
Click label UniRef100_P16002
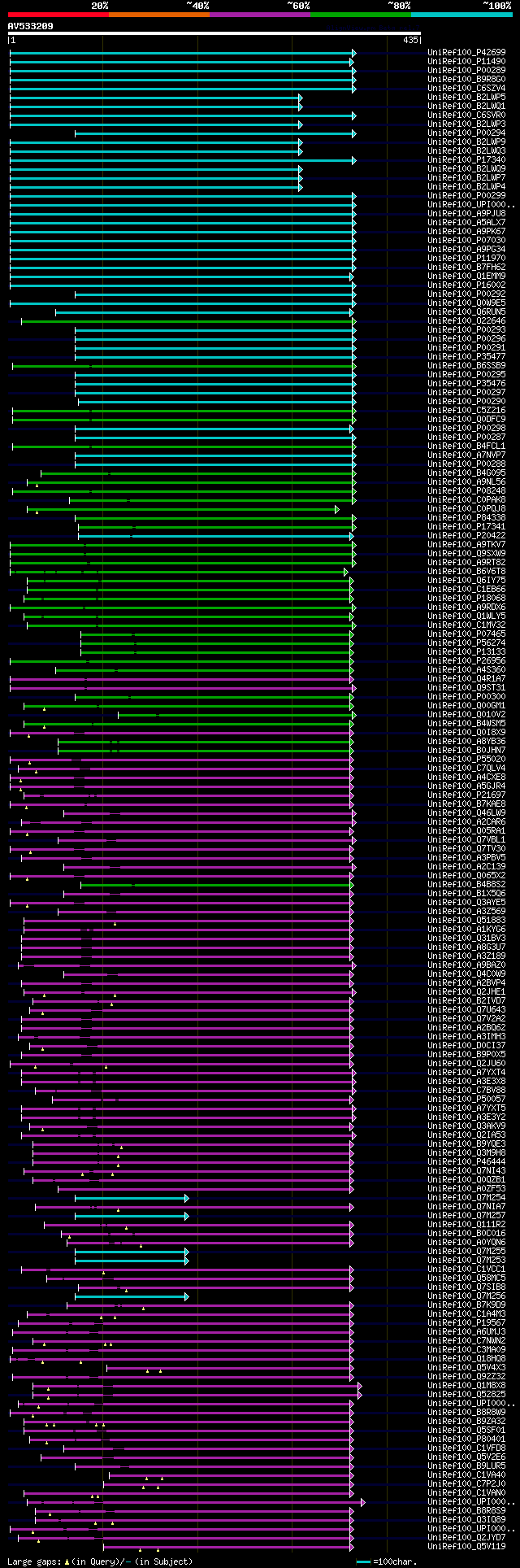[466, 285]
